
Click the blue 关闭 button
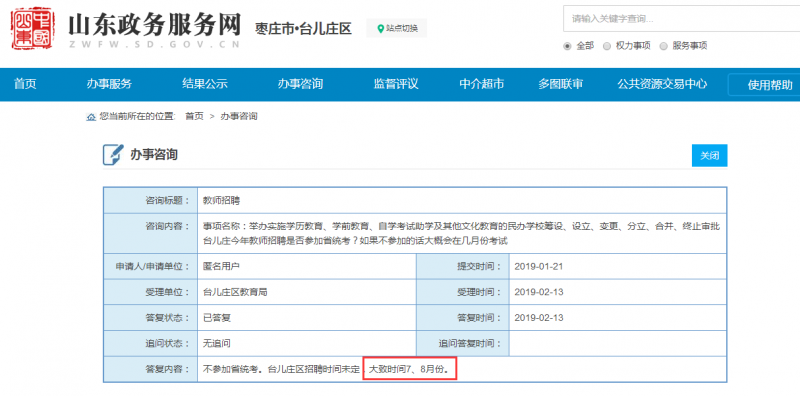[x=709, y=156]
